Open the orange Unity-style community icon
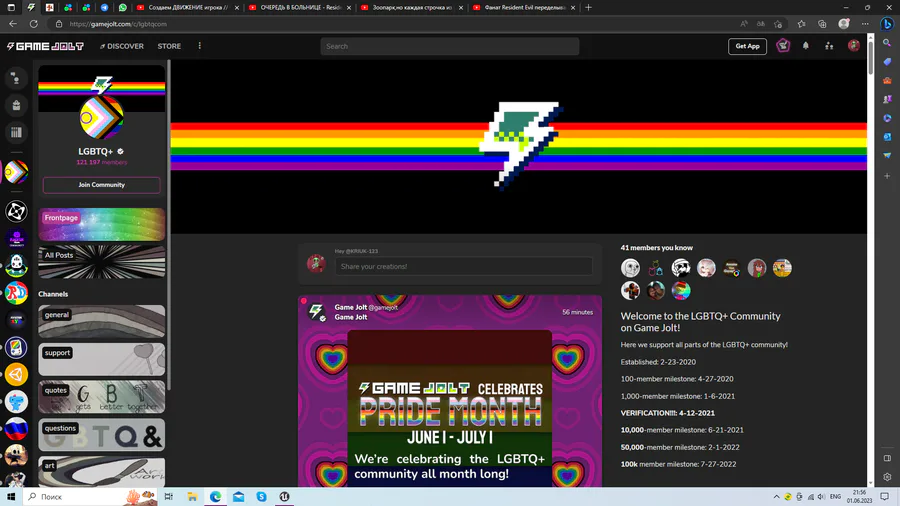Image resolution: width=900 pixels, height=506 pixels. (x=16, y=374)
